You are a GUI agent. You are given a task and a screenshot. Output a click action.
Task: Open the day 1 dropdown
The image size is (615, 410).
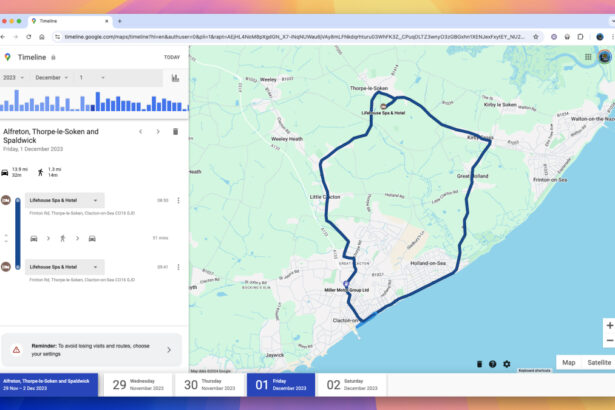(92, 78)
